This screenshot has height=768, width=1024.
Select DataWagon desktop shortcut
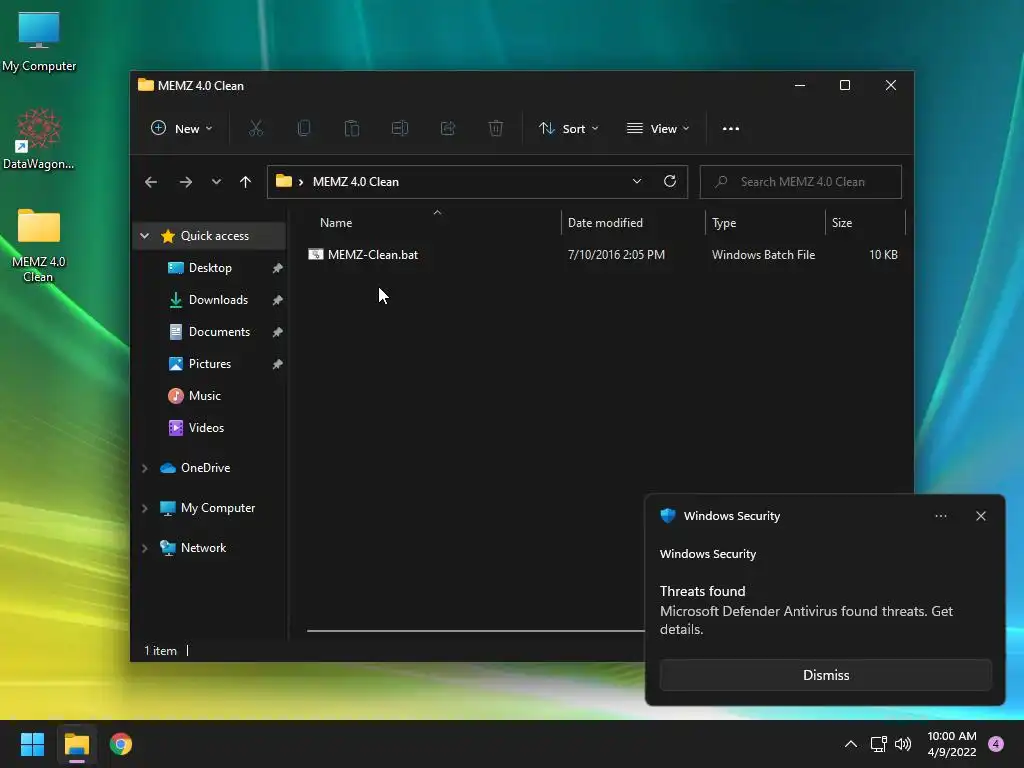pyautogui.click(x=39, y=139)
